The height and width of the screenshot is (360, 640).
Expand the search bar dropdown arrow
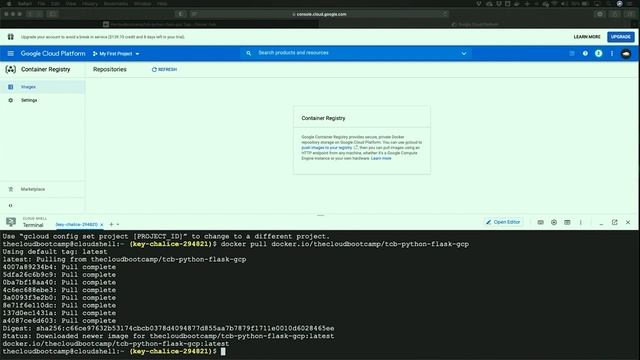tap(464, 53)
